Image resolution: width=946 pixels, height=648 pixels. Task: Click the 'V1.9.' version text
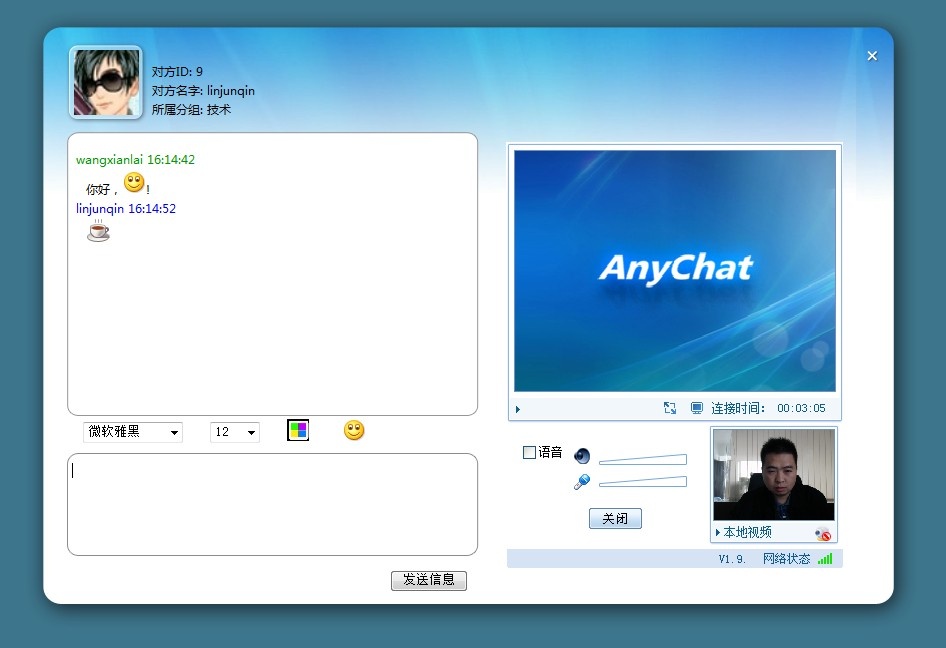point(732,559)
